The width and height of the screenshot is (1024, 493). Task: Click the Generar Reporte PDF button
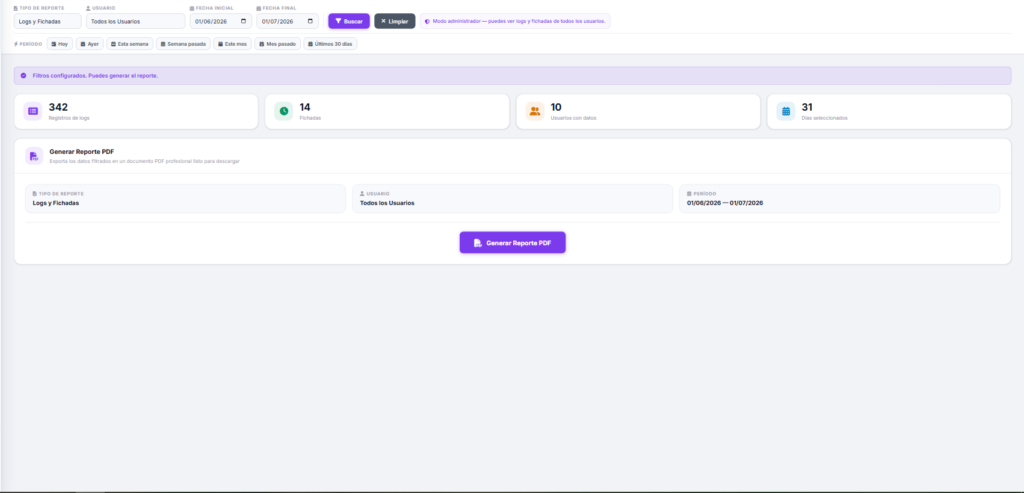(513, 242)
